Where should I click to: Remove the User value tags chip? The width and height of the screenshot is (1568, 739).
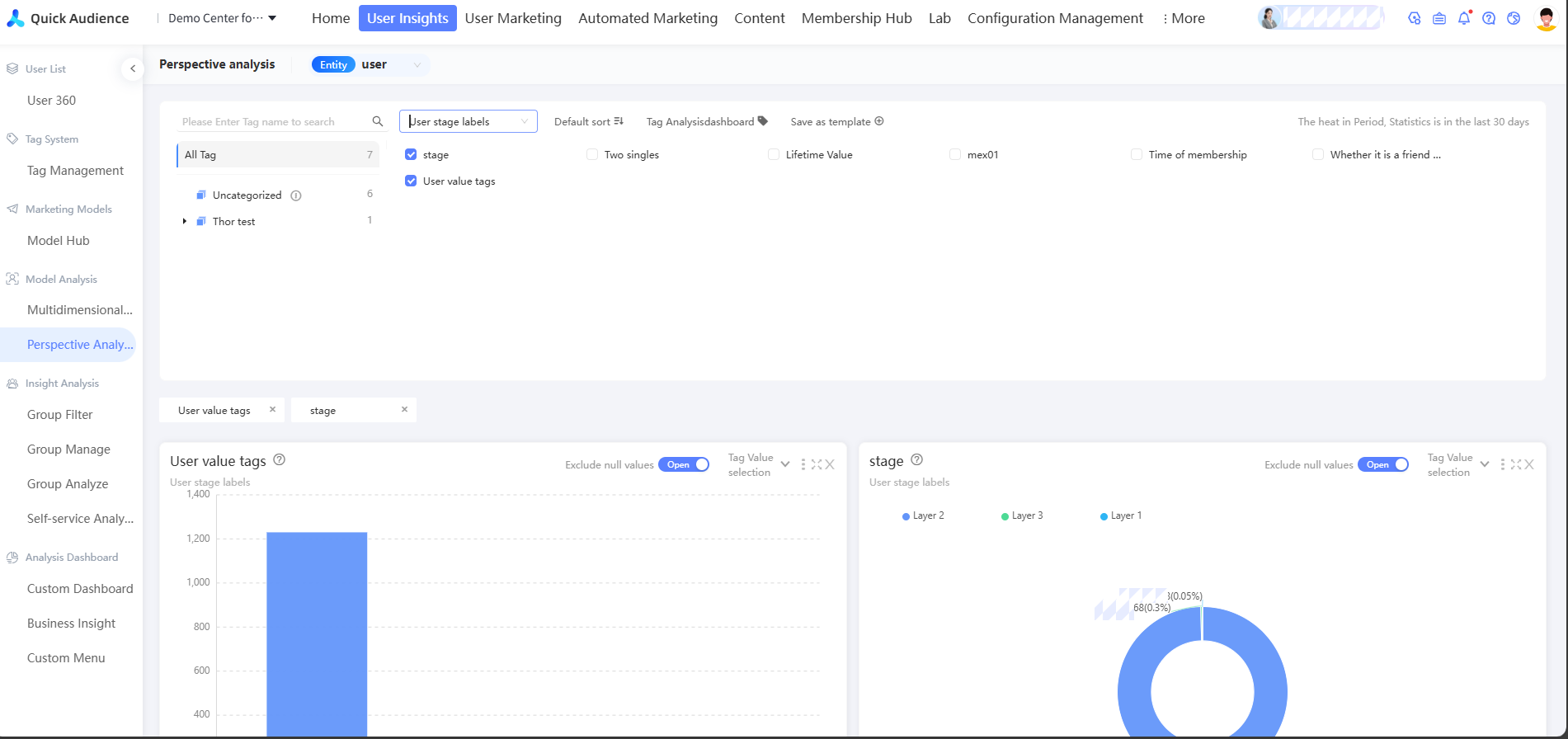272,410
